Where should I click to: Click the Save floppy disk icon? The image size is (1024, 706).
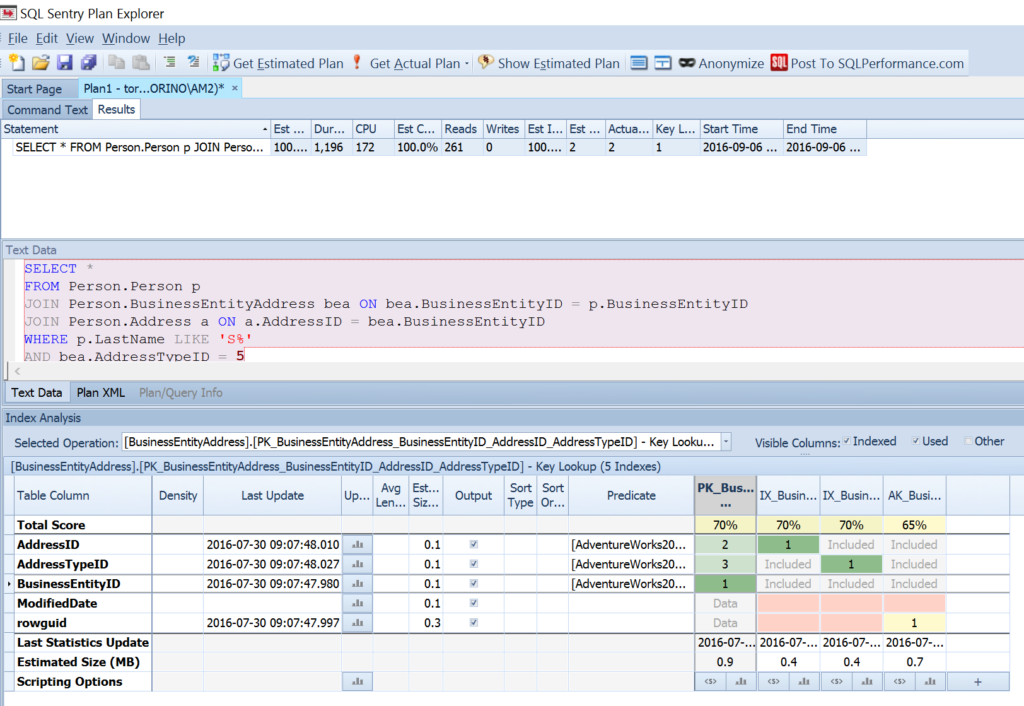tap(65, 63)
